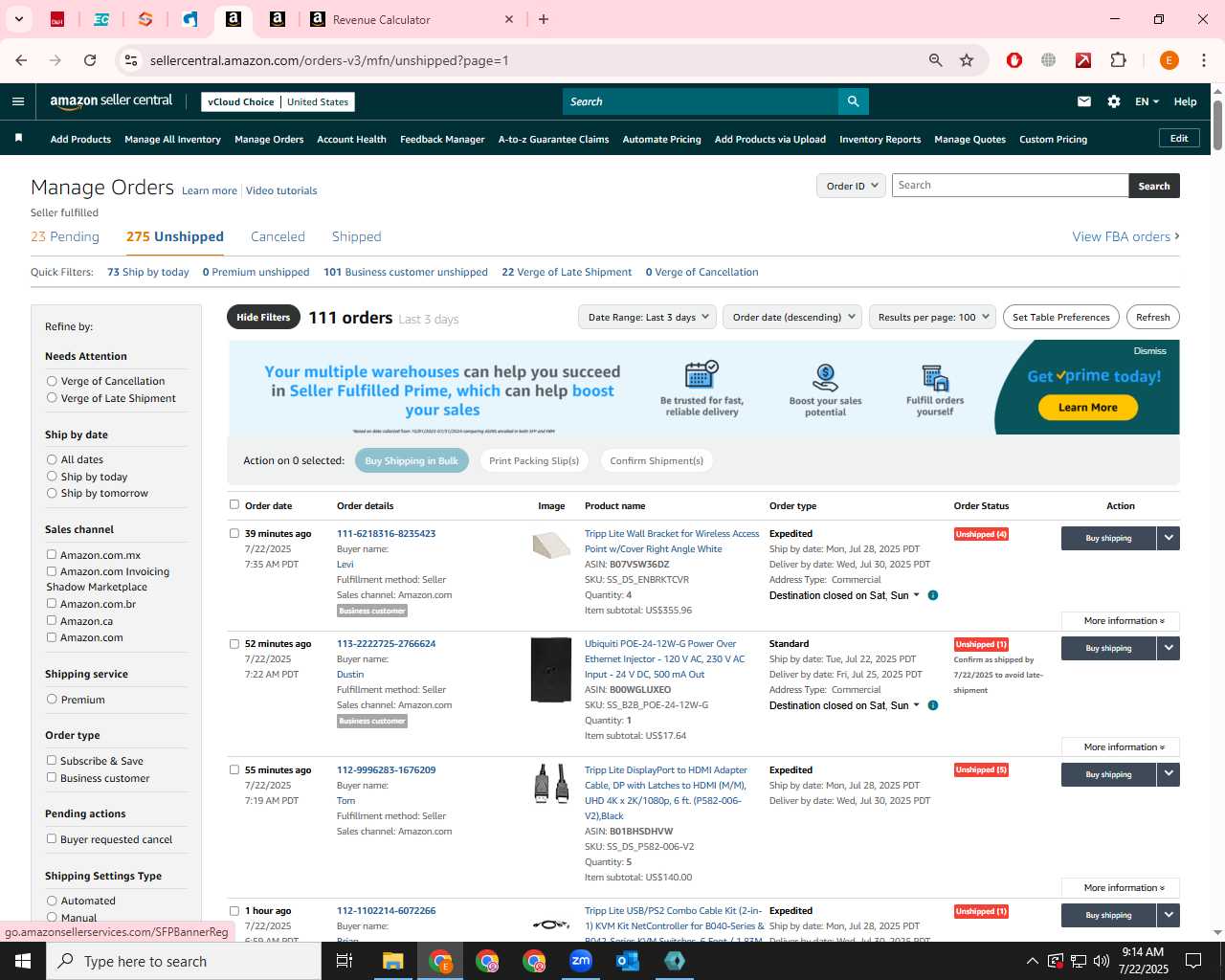Click the Buy Shipping in Bulk button
The width and height of the screenshot is (1225, 980).
pyautogui.click(x=412, y=460)
